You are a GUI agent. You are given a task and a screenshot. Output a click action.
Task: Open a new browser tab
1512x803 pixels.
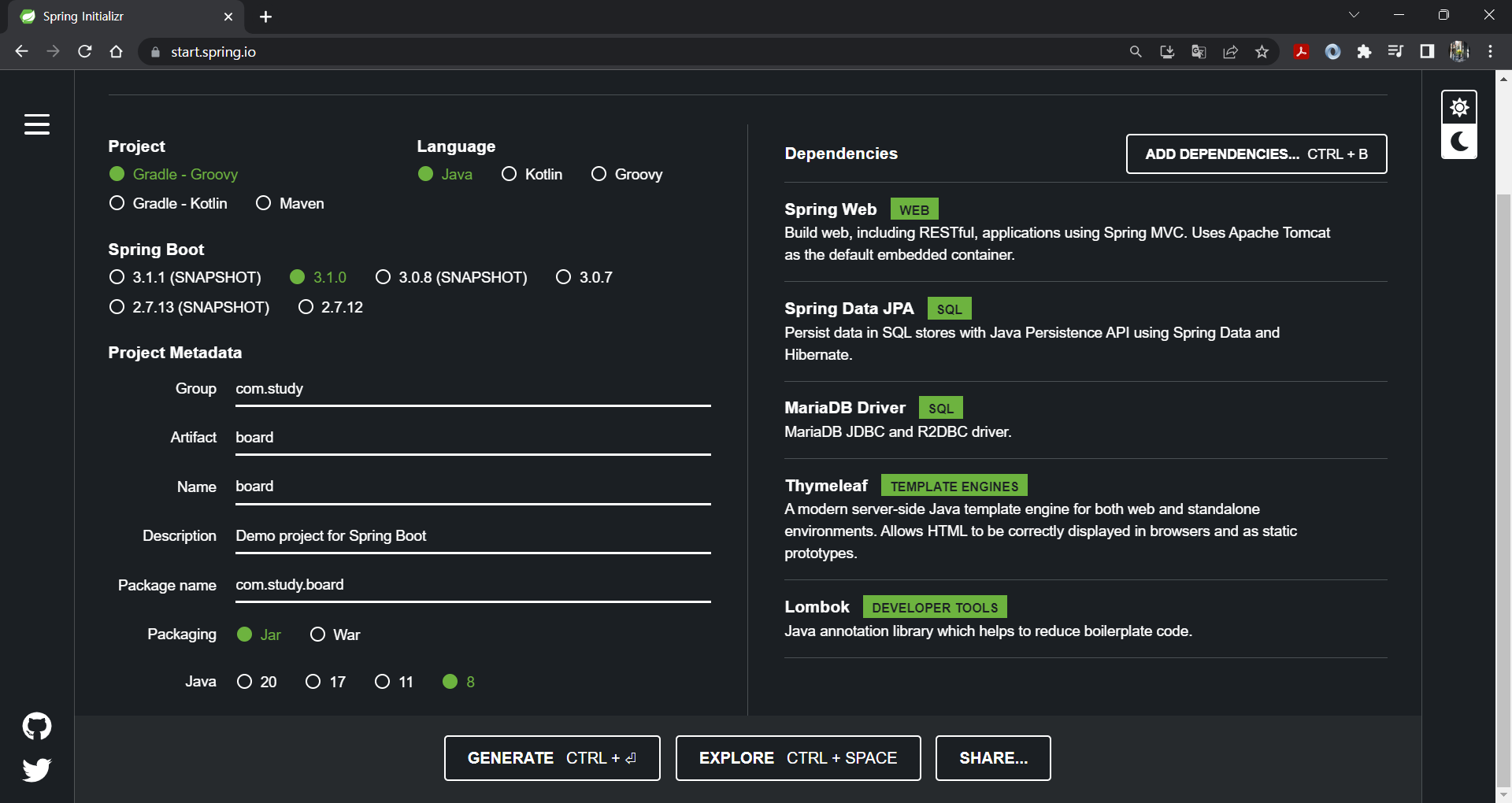click(x=265, y=17)
